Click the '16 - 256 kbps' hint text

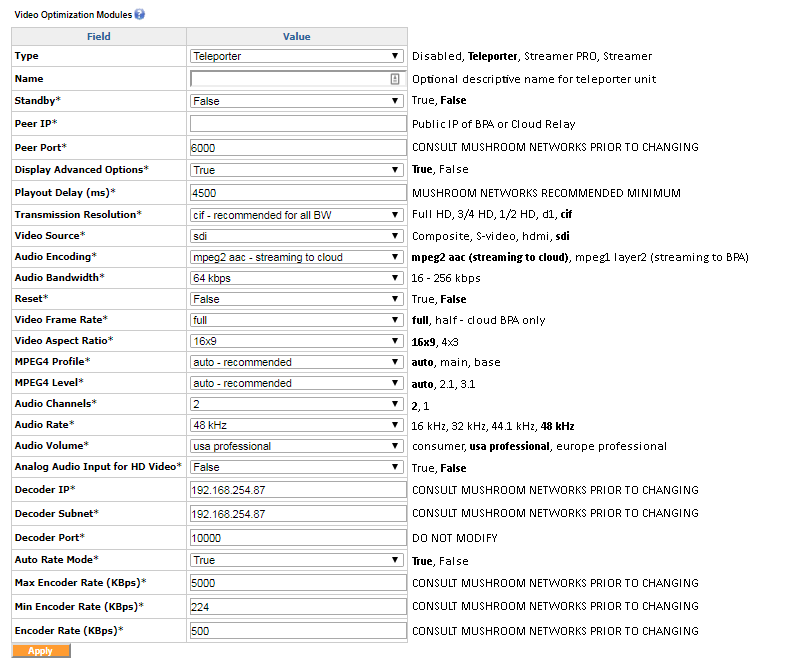point(446,278)
